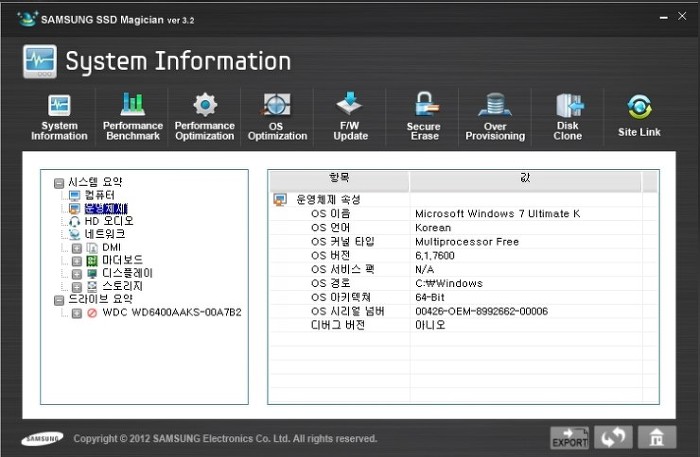Click the Magician app logo in title bar

pyautogui.click(x=27, y=19)
